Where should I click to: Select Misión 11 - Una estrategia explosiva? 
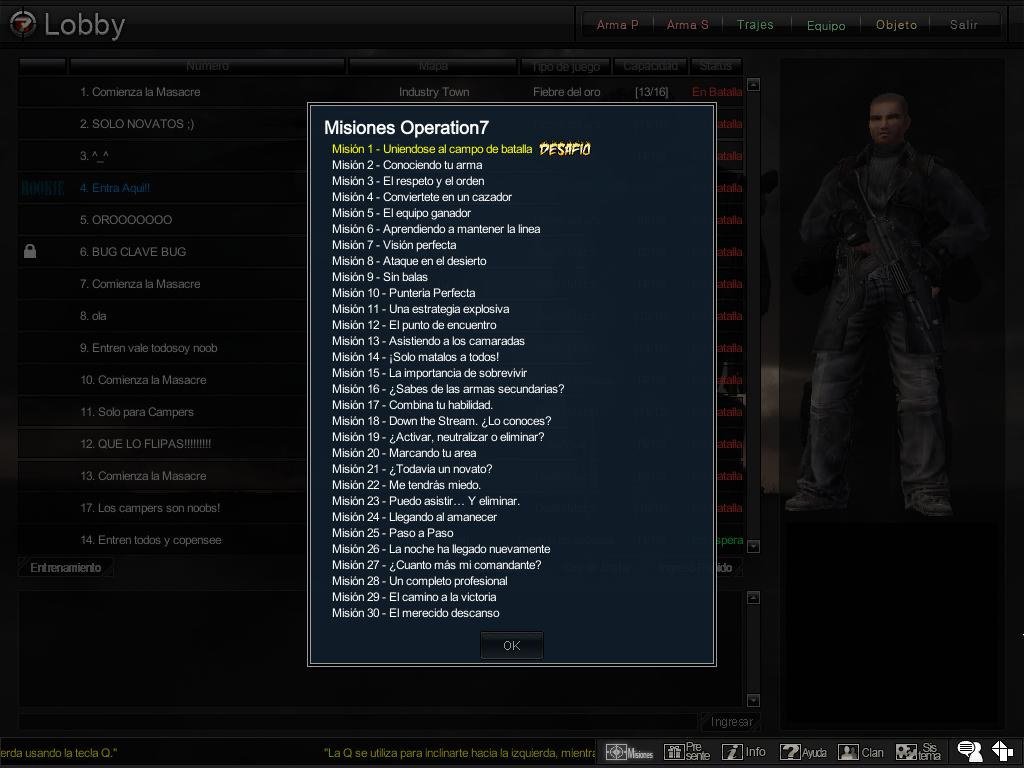420,309
